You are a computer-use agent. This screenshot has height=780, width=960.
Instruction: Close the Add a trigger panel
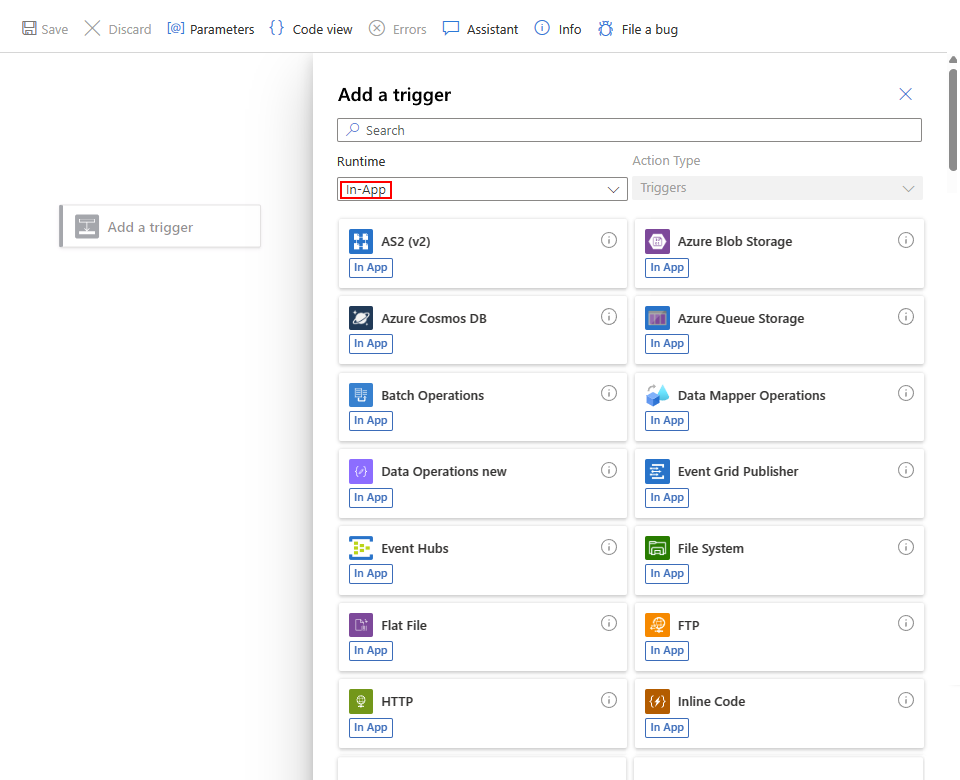pos(906,94)
